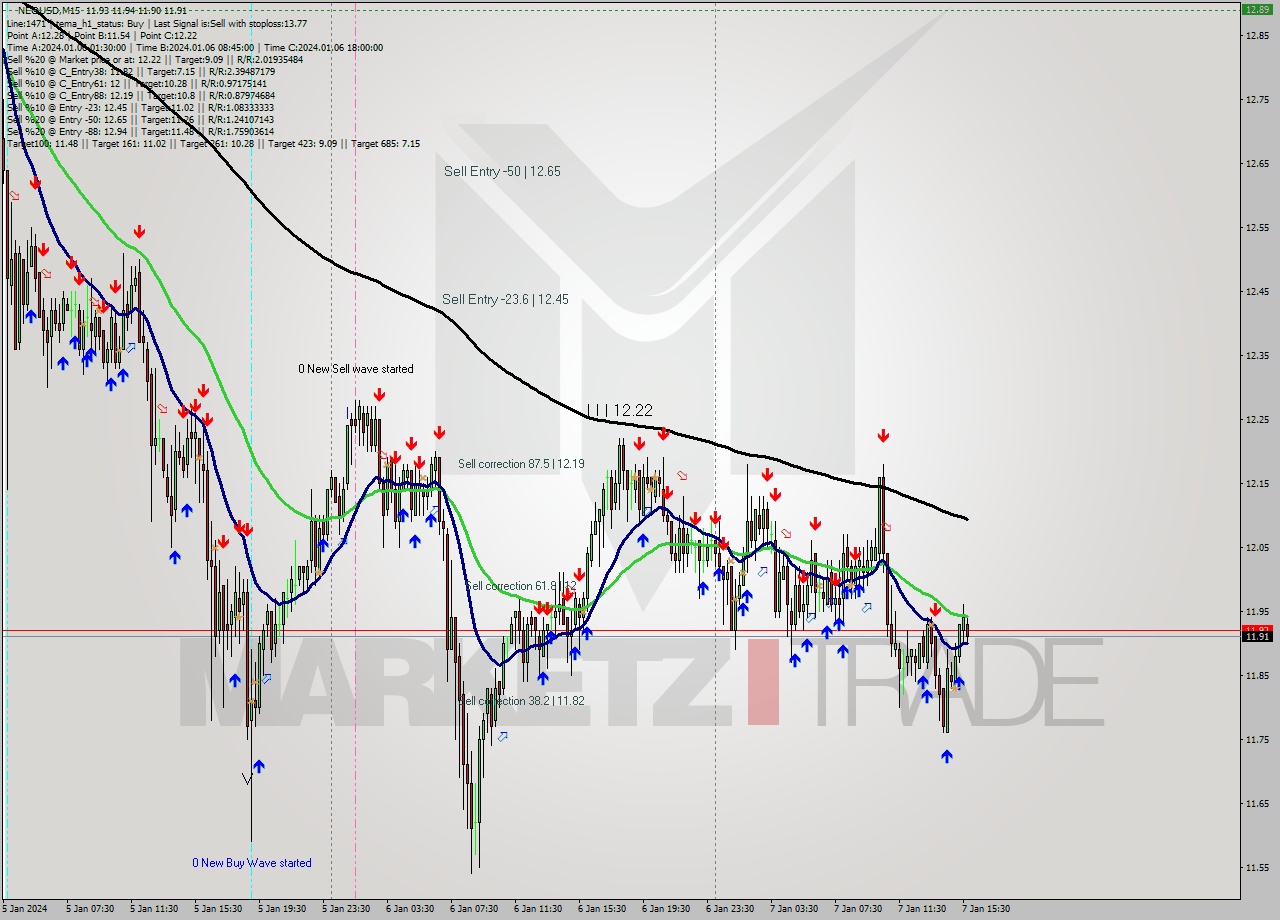This screenshot has height=920, width=1280.
Task: Click 12.15 on the price axis
Action: coord(1257,484)
